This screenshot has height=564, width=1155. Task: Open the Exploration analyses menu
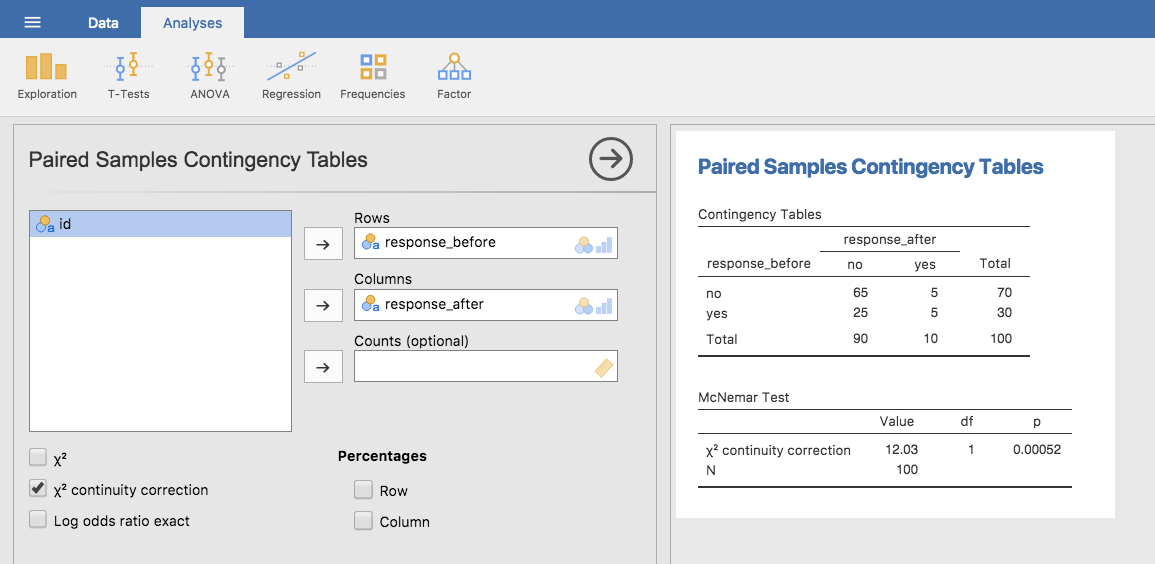point(47,76)
